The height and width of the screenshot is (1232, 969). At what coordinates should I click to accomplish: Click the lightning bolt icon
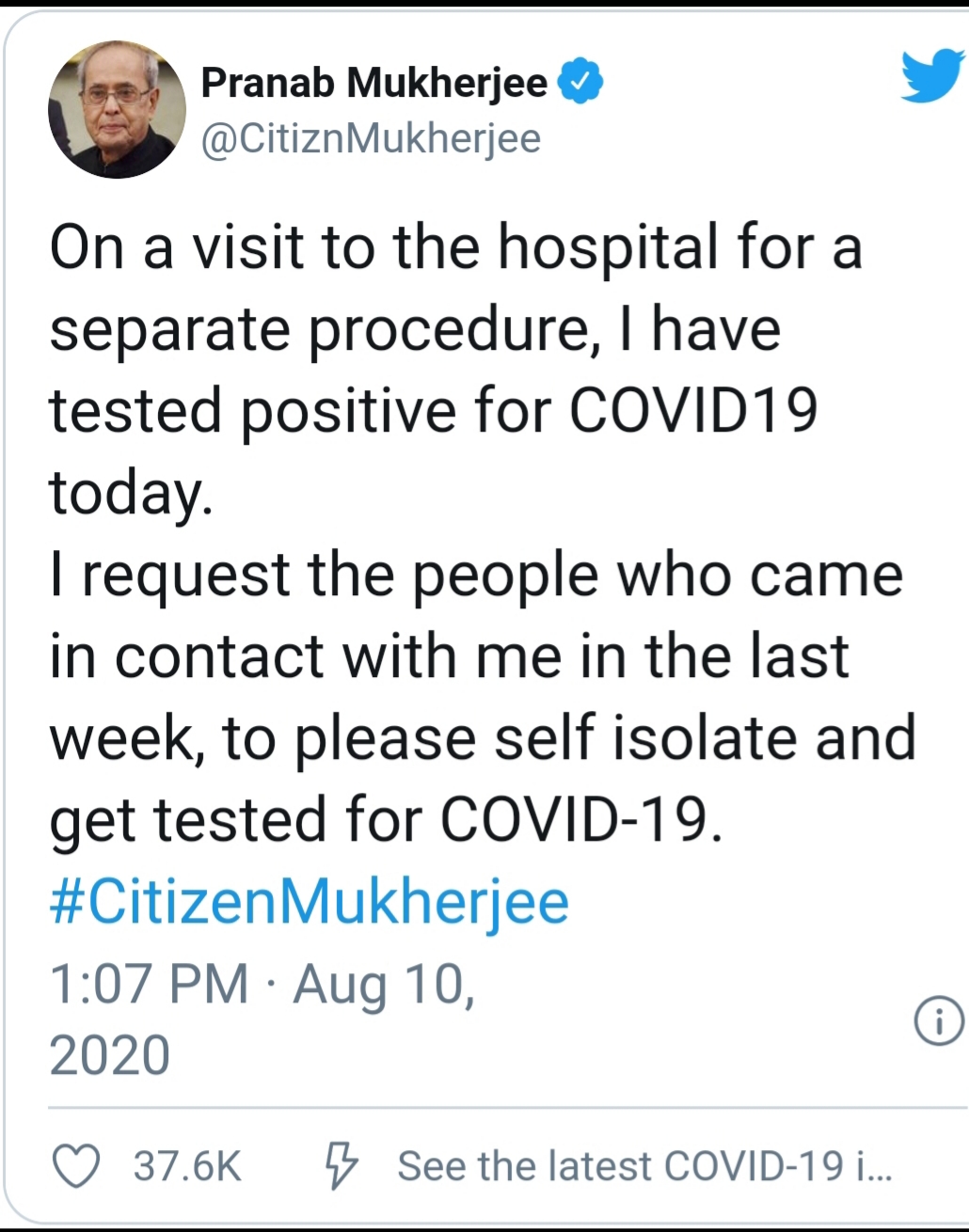[341, 1166]
